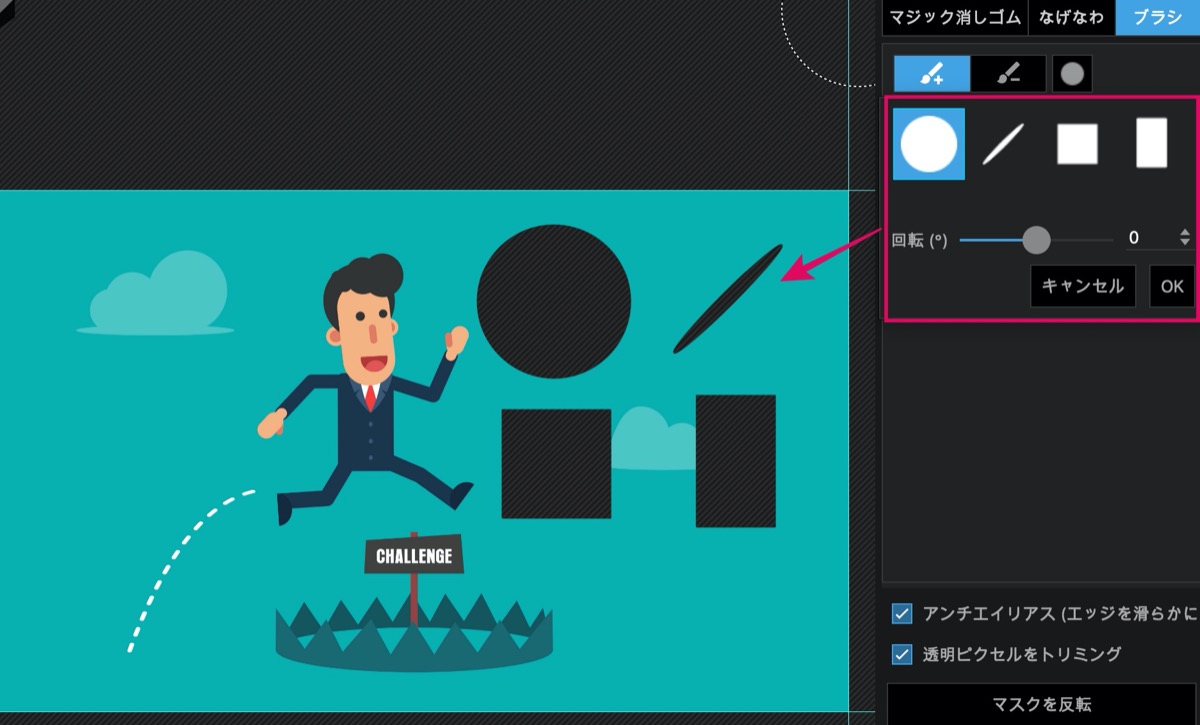Viewport: 1200px width, 725px height.
Task: Choose the round circle brush shape
Action: coord(929,144)
